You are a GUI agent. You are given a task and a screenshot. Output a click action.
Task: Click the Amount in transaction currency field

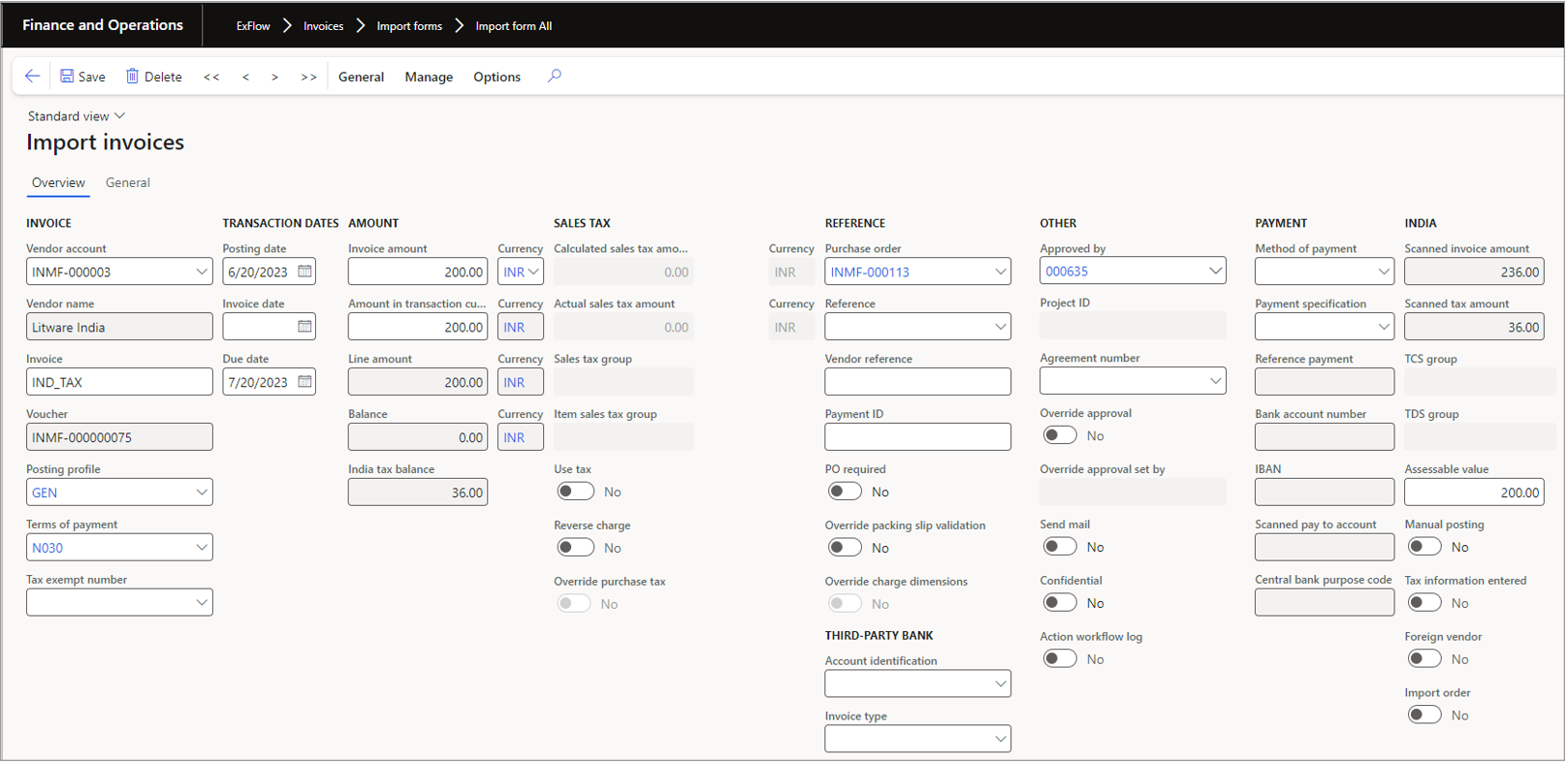(418, 327)
